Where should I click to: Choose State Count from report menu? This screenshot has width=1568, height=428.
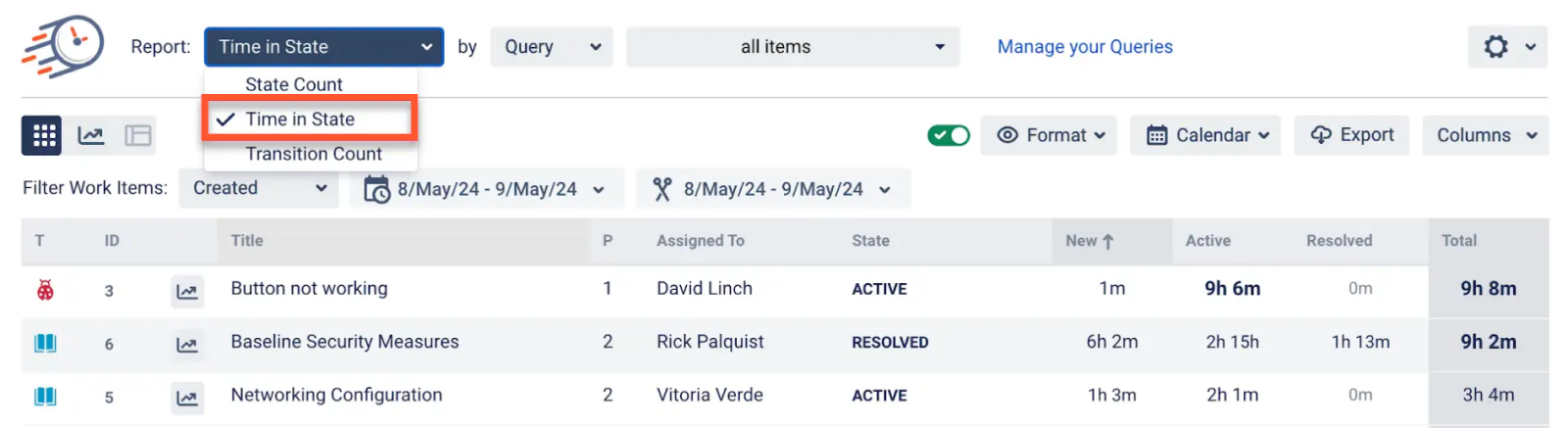tap(294, 84)
